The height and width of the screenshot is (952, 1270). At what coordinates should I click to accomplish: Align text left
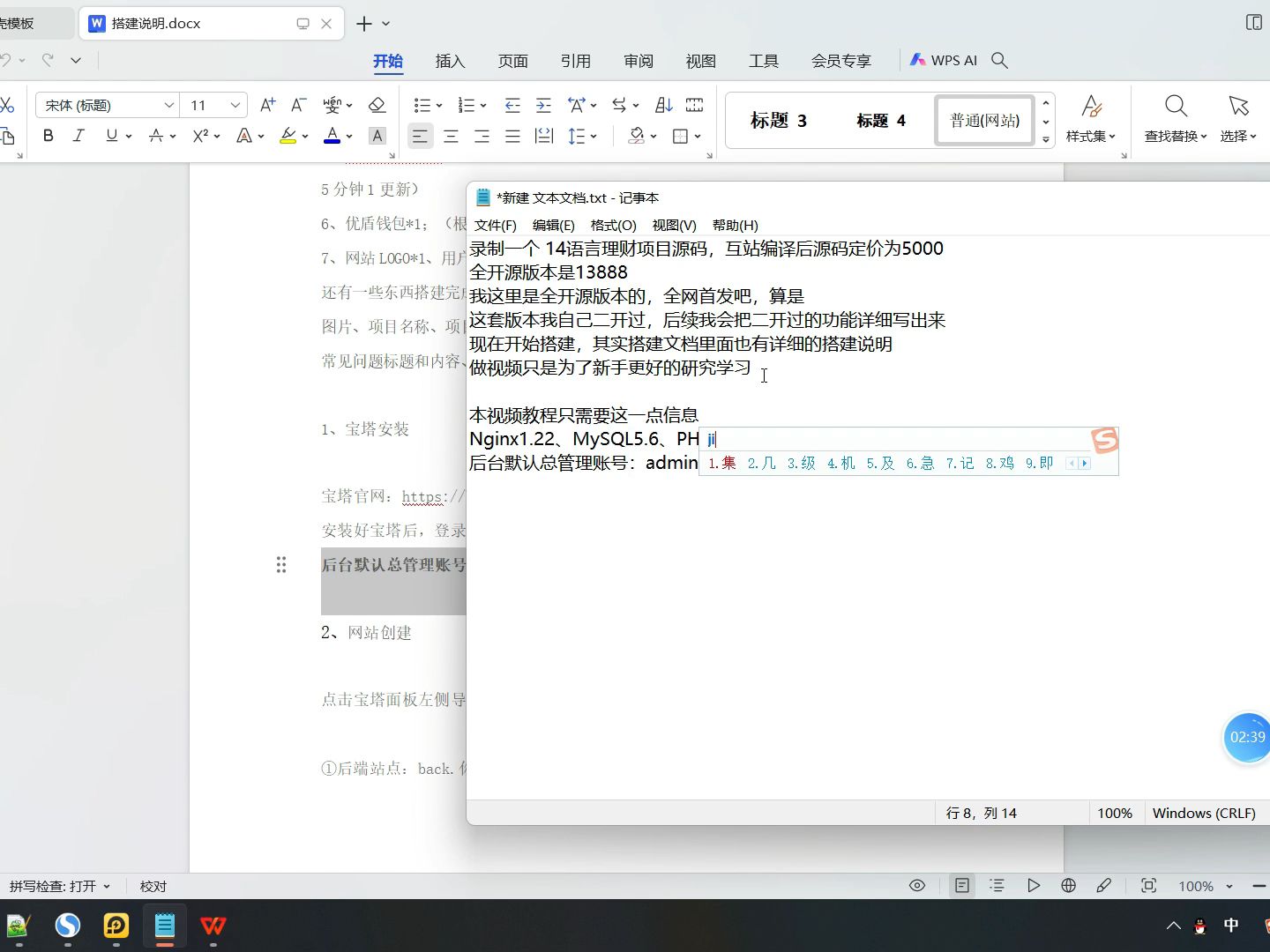(x=421, y=136)
